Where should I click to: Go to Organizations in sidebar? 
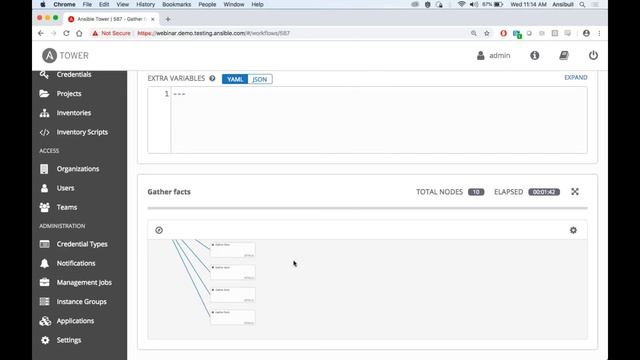pos(78,169)
